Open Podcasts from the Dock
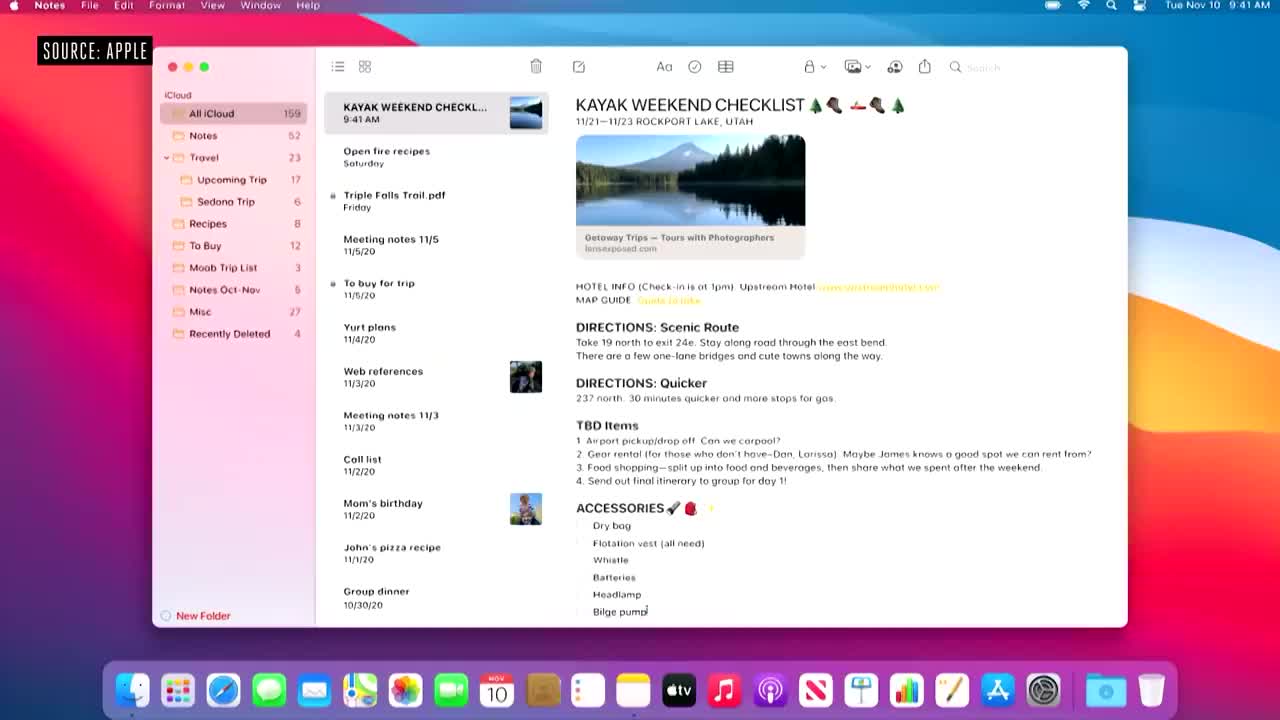The width and height of the screenshot is (1280, 720). [x=770, y=690]
